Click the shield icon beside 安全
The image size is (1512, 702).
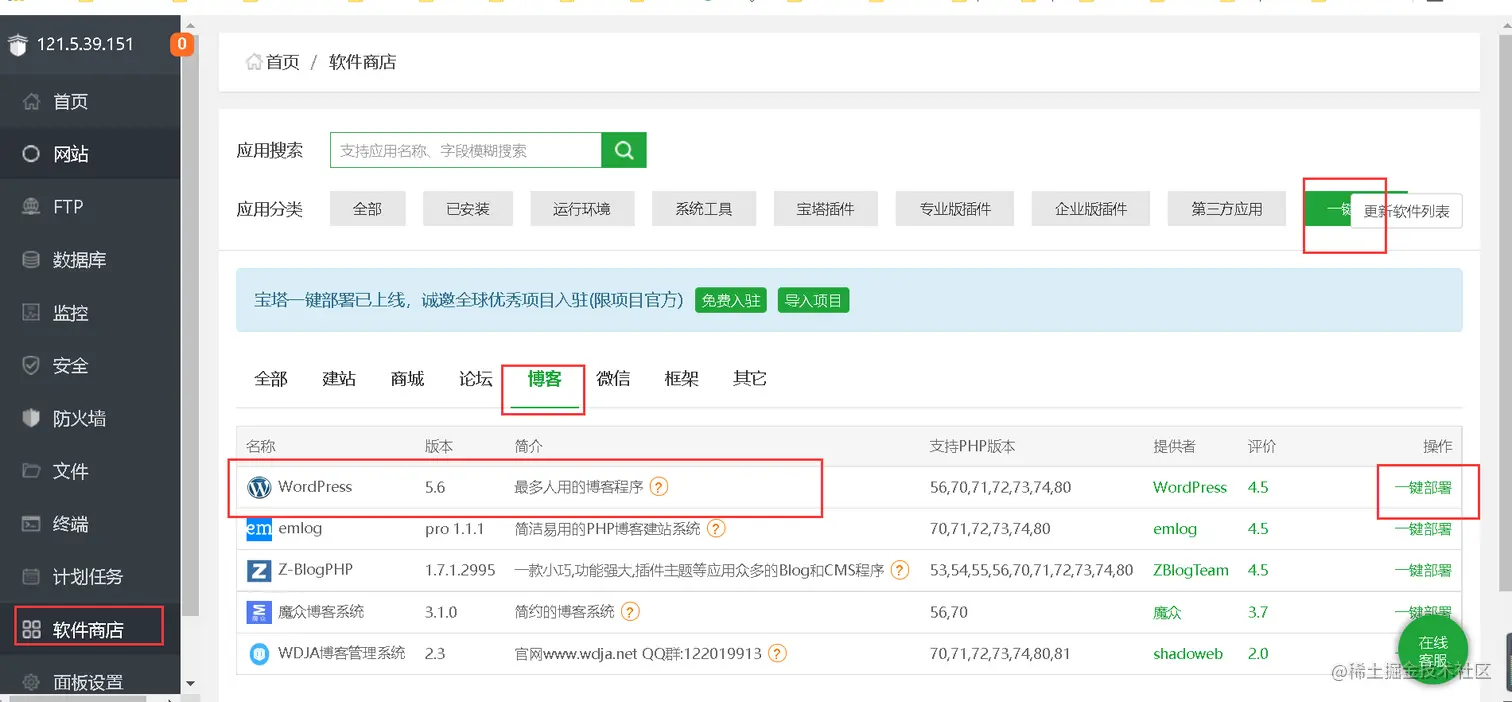(x=32, y=366)
